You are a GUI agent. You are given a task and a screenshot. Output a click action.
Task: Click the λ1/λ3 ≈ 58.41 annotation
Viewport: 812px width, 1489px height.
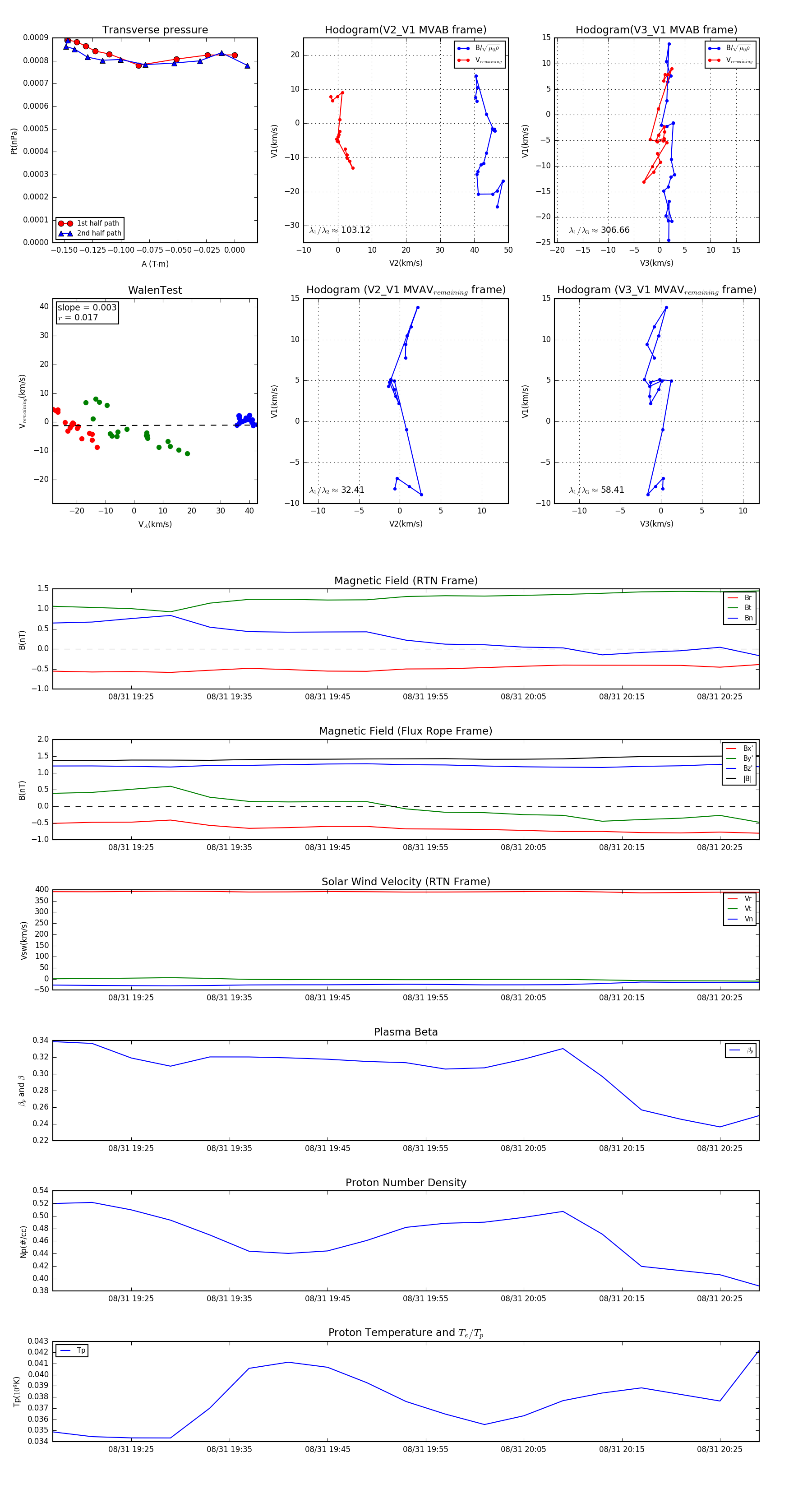[x=596, y=490]
